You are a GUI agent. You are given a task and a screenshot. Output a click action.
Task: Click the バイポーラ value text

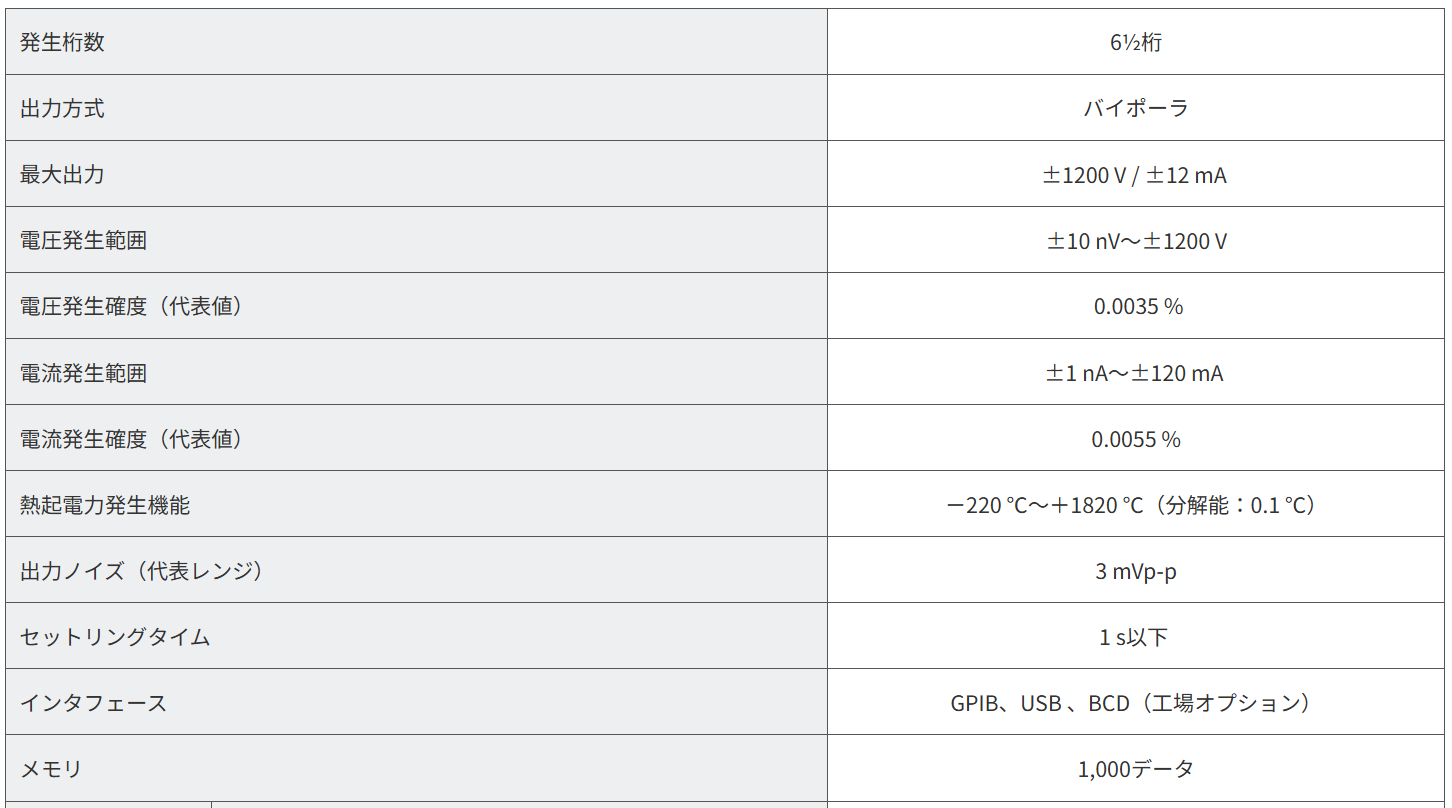[1136, 109]
